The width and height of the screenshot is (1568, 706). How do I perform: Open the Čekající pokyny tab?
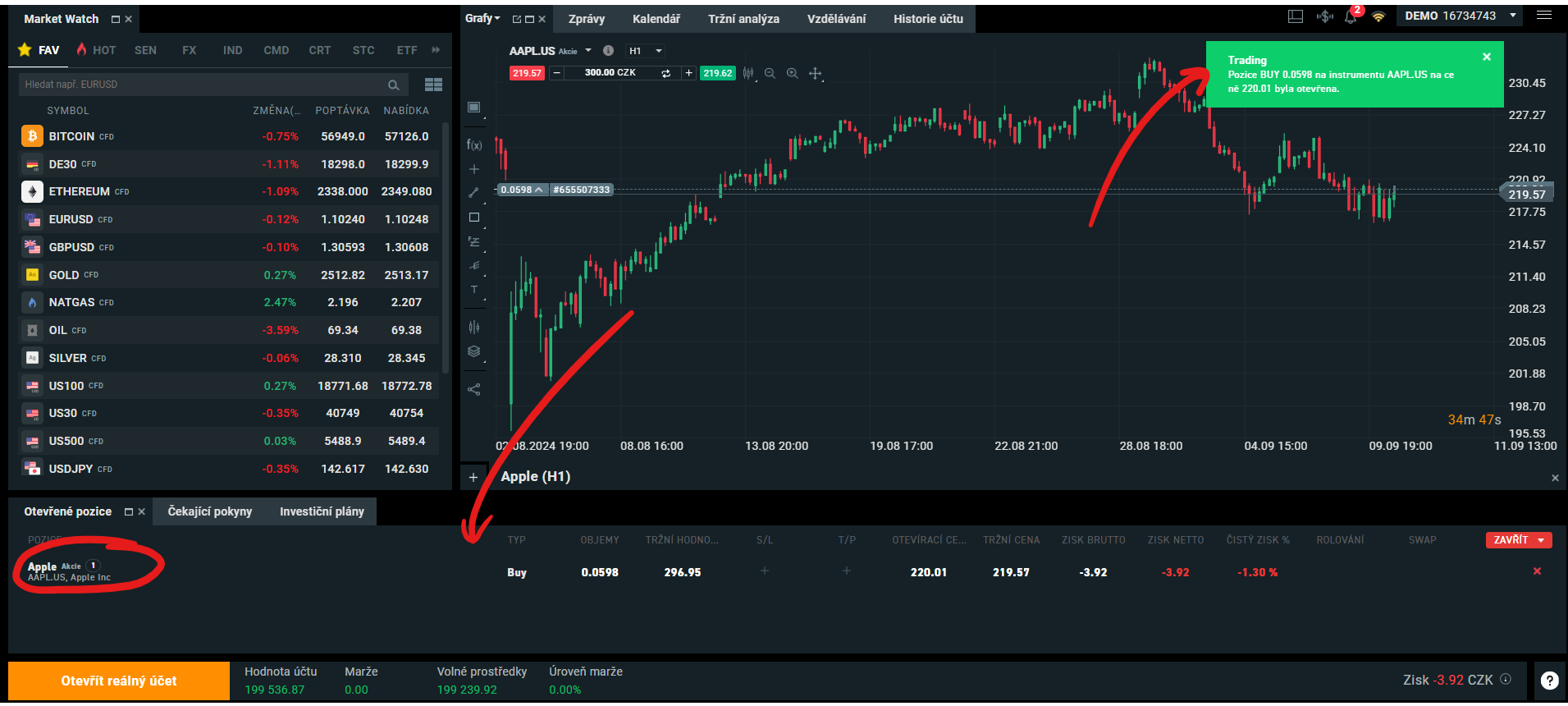[x=210, y=511]
